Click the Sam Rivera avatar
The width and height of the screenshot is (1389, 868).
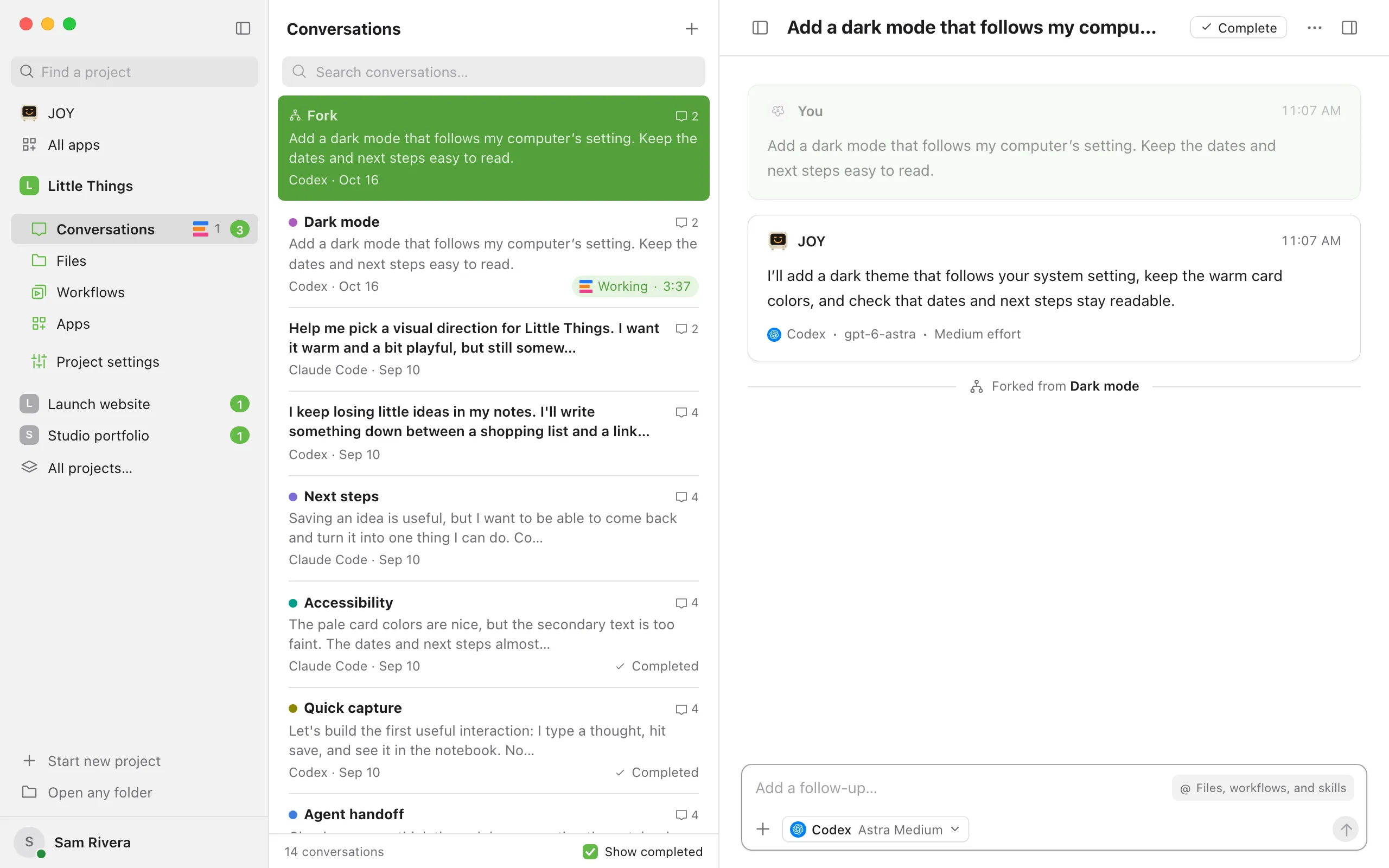(x=29, y=842)
